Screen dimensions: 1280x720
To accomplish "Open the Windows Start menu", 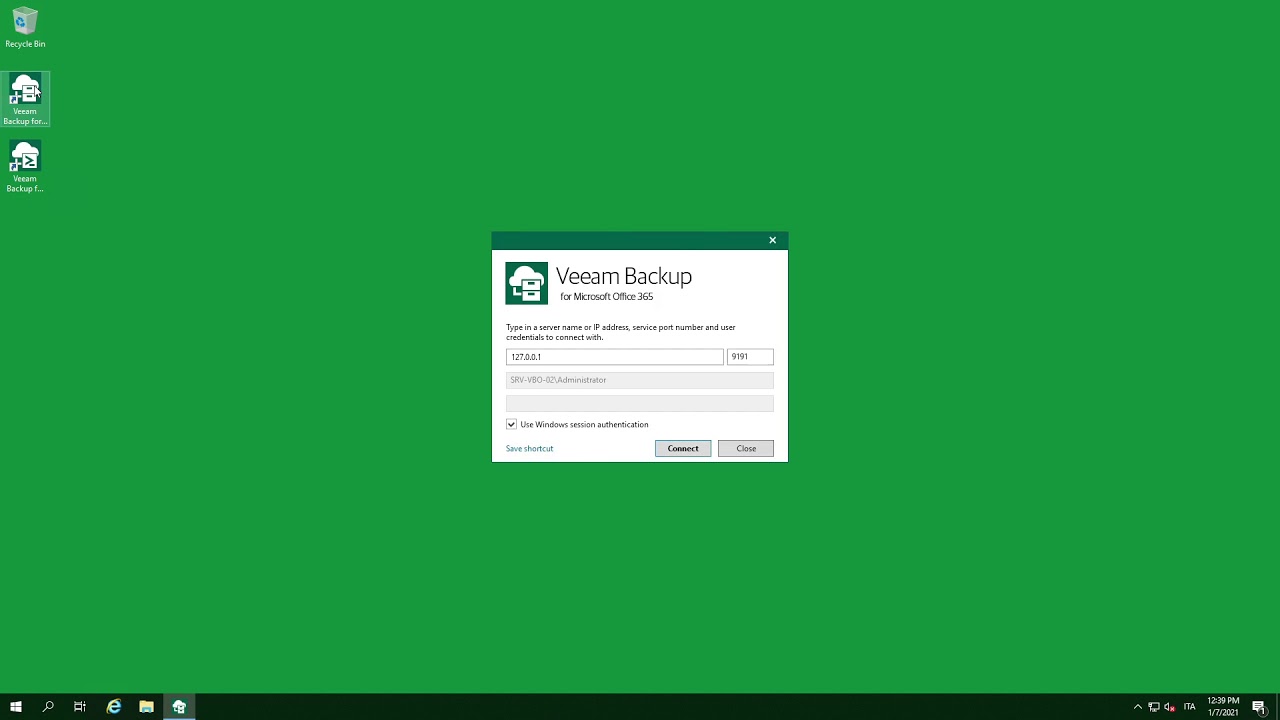I will pos(15,707).
